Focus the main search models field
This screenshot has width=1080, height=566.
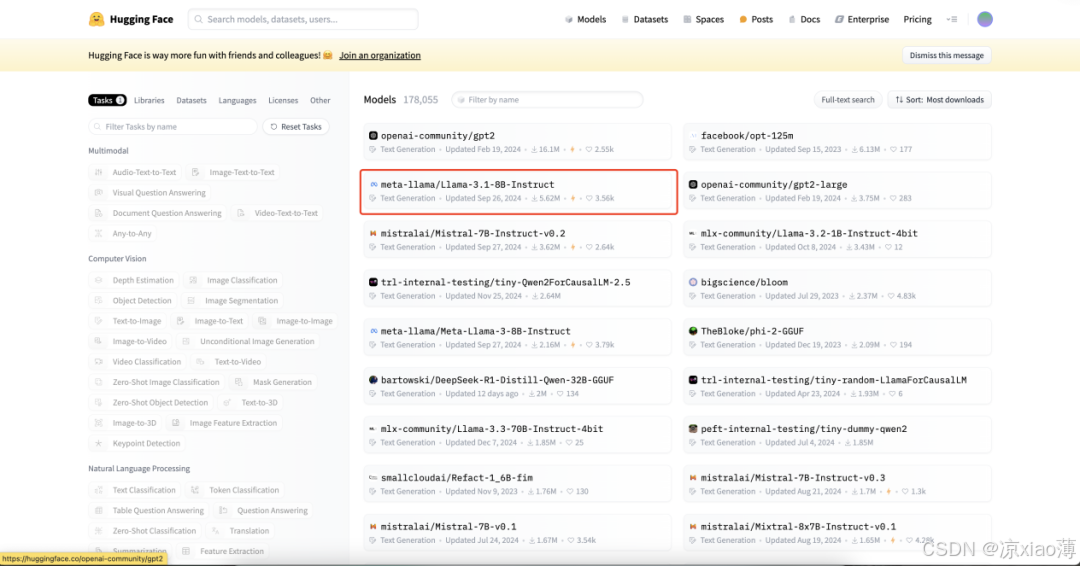click(303, 19)
